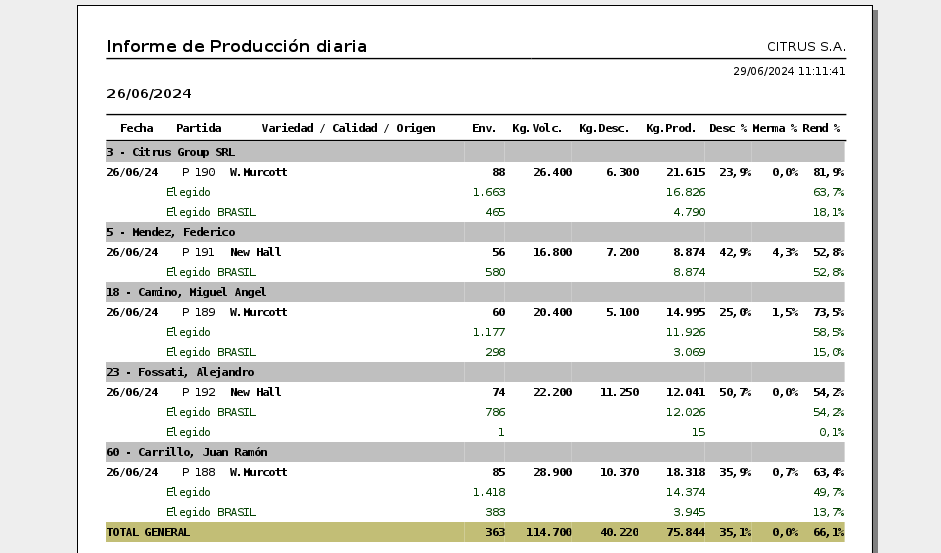Click the 'Partida' column header
This screenshot has width=941, height=553.
click(x=199, y=128)
